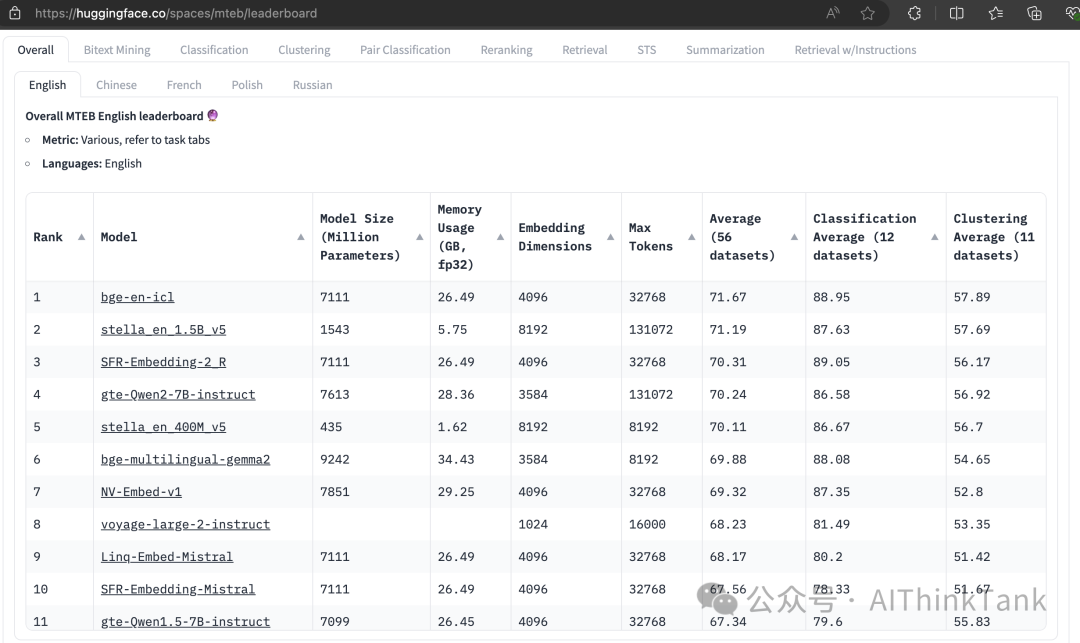
Task: Switch to the Russian language tab
Action: pos(313,85)
